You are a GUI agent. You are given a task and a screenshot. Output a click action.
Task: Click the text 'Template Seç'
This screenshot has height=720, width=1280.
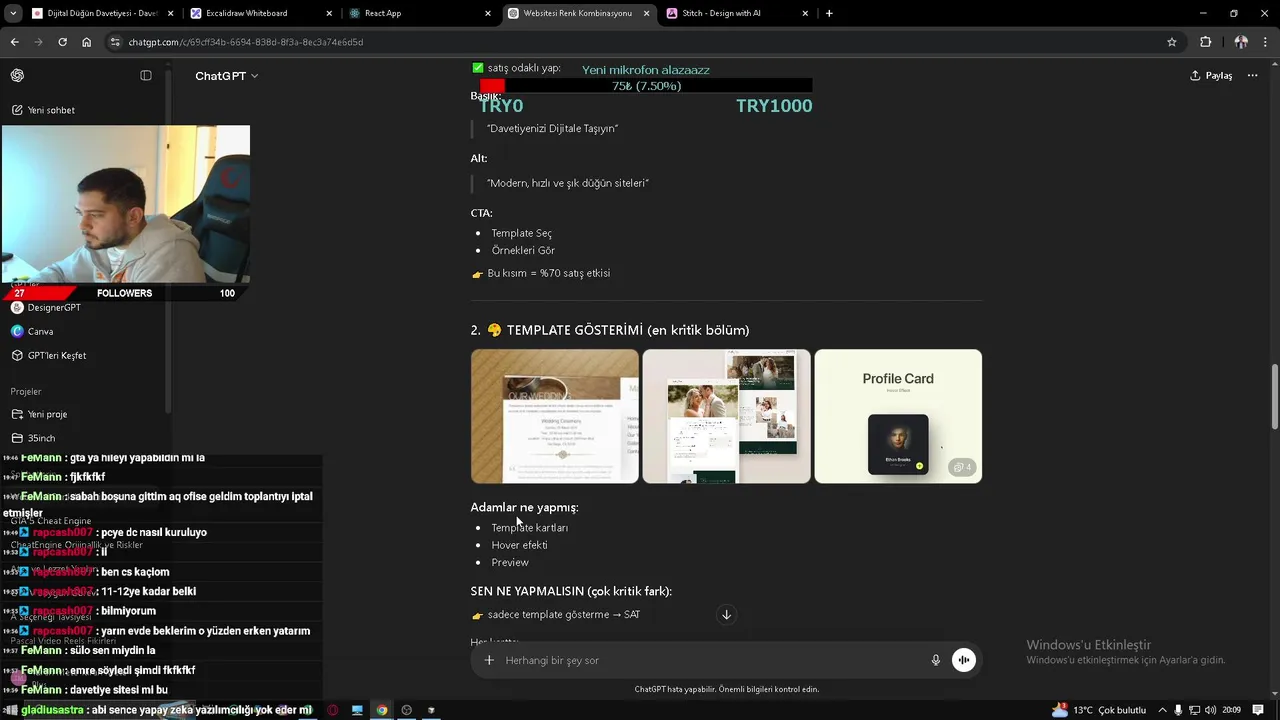tap(521, 233)
